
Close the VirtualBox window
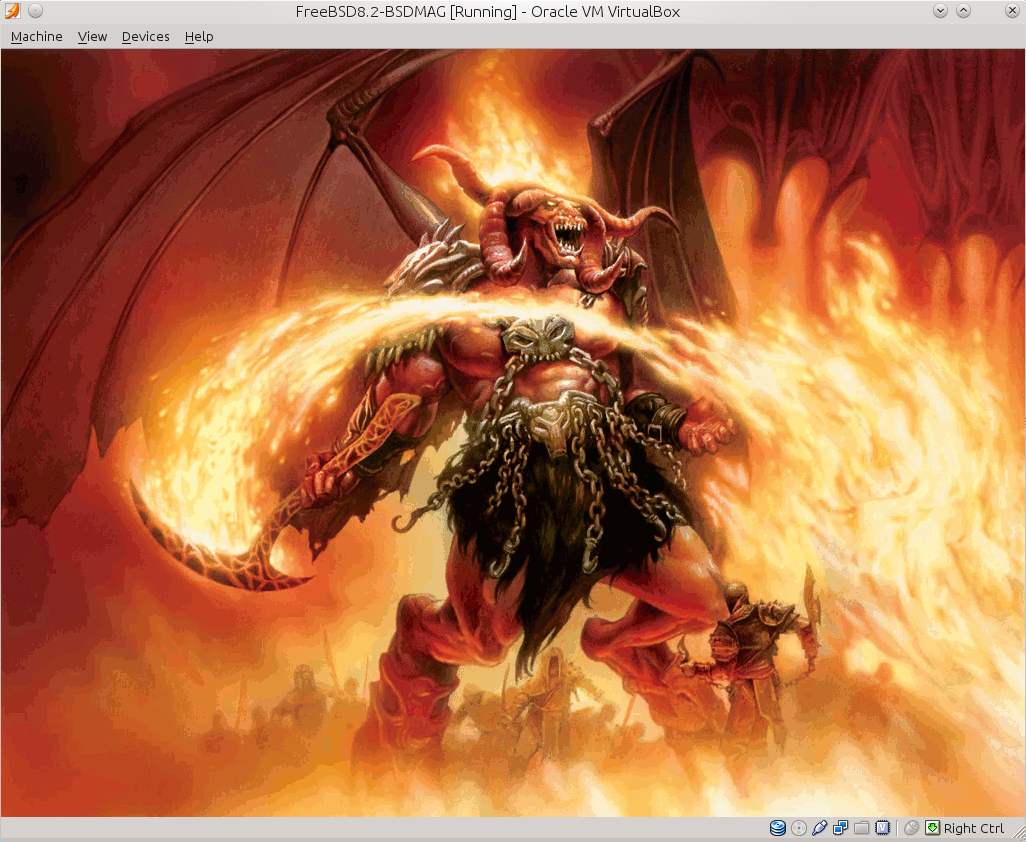pos(1012,10)
